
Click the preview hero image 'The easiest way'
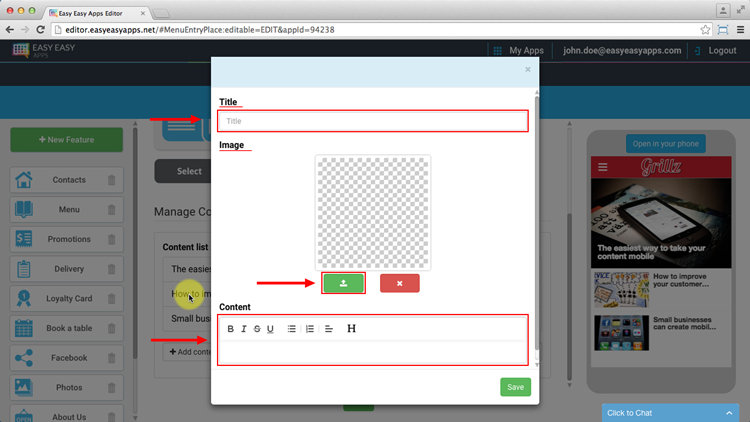661,223
